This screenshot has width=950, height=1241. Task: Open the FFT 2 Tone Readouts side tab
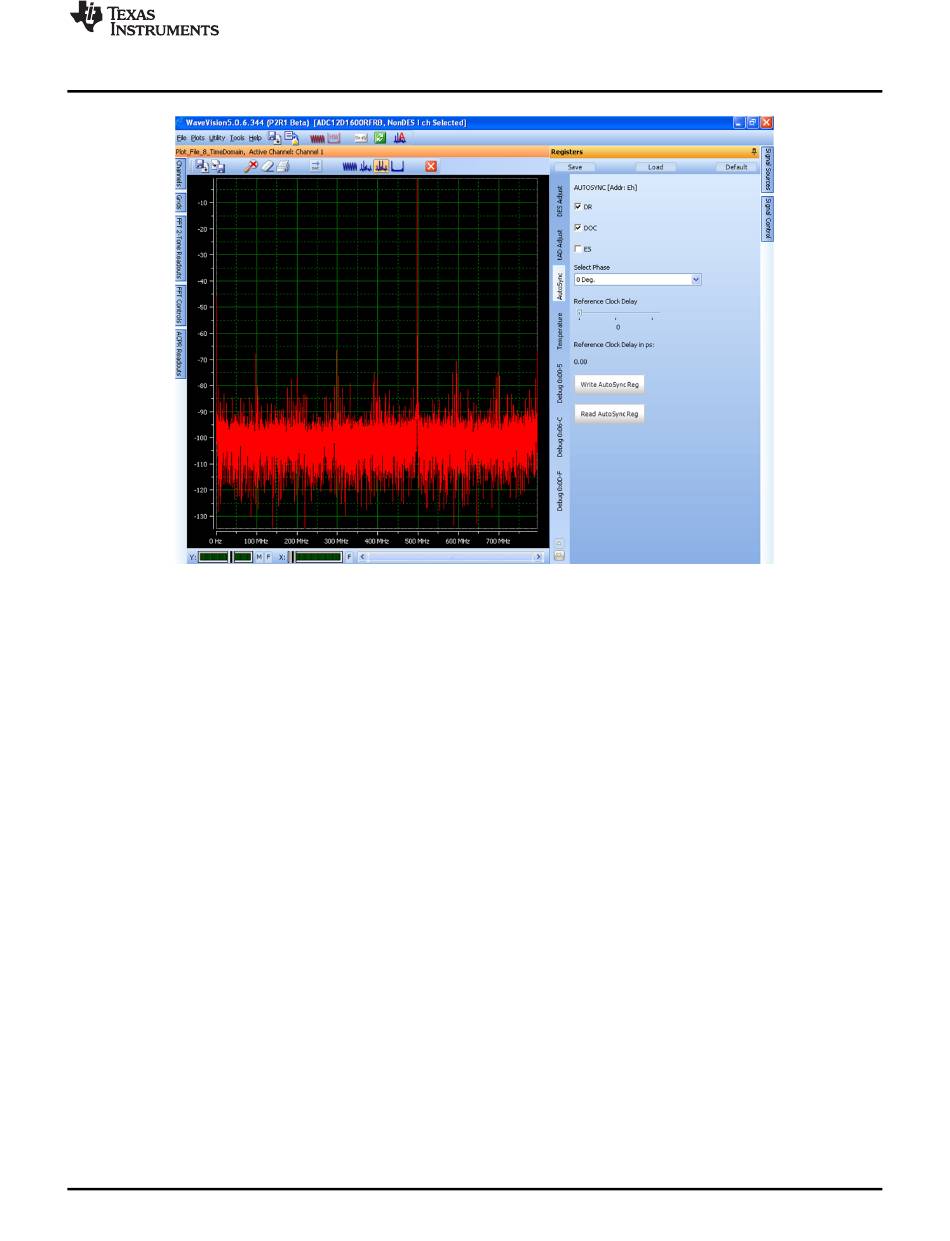180,248
